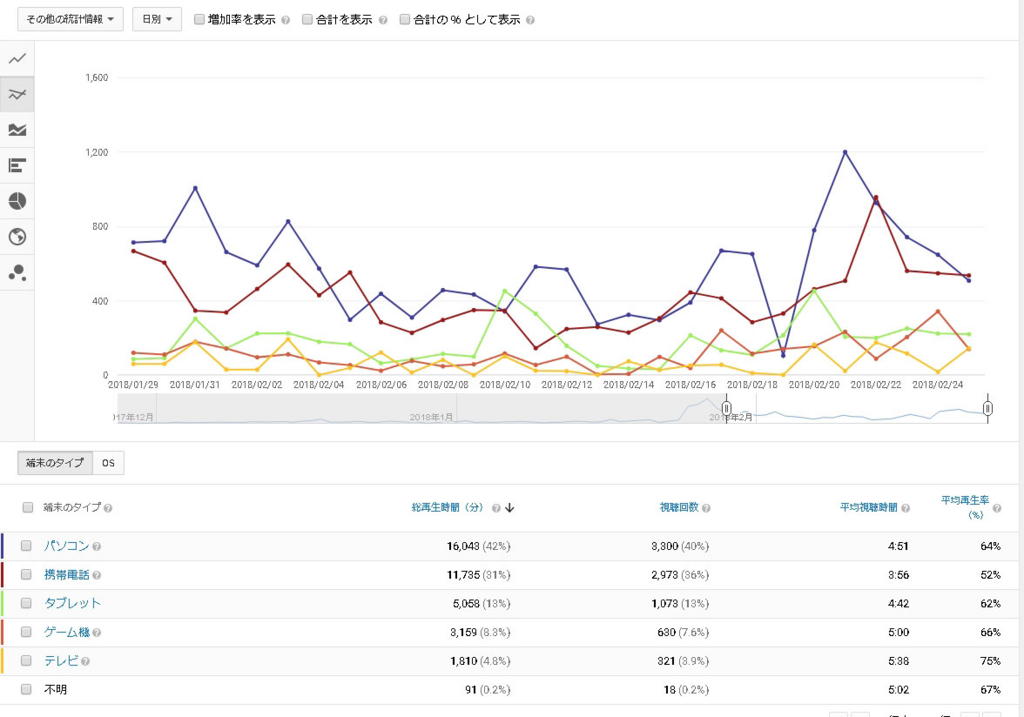Viewport: 1024px width, 717px height.
Task: Select the multi-line chart icon
Action: coord(17,95)
